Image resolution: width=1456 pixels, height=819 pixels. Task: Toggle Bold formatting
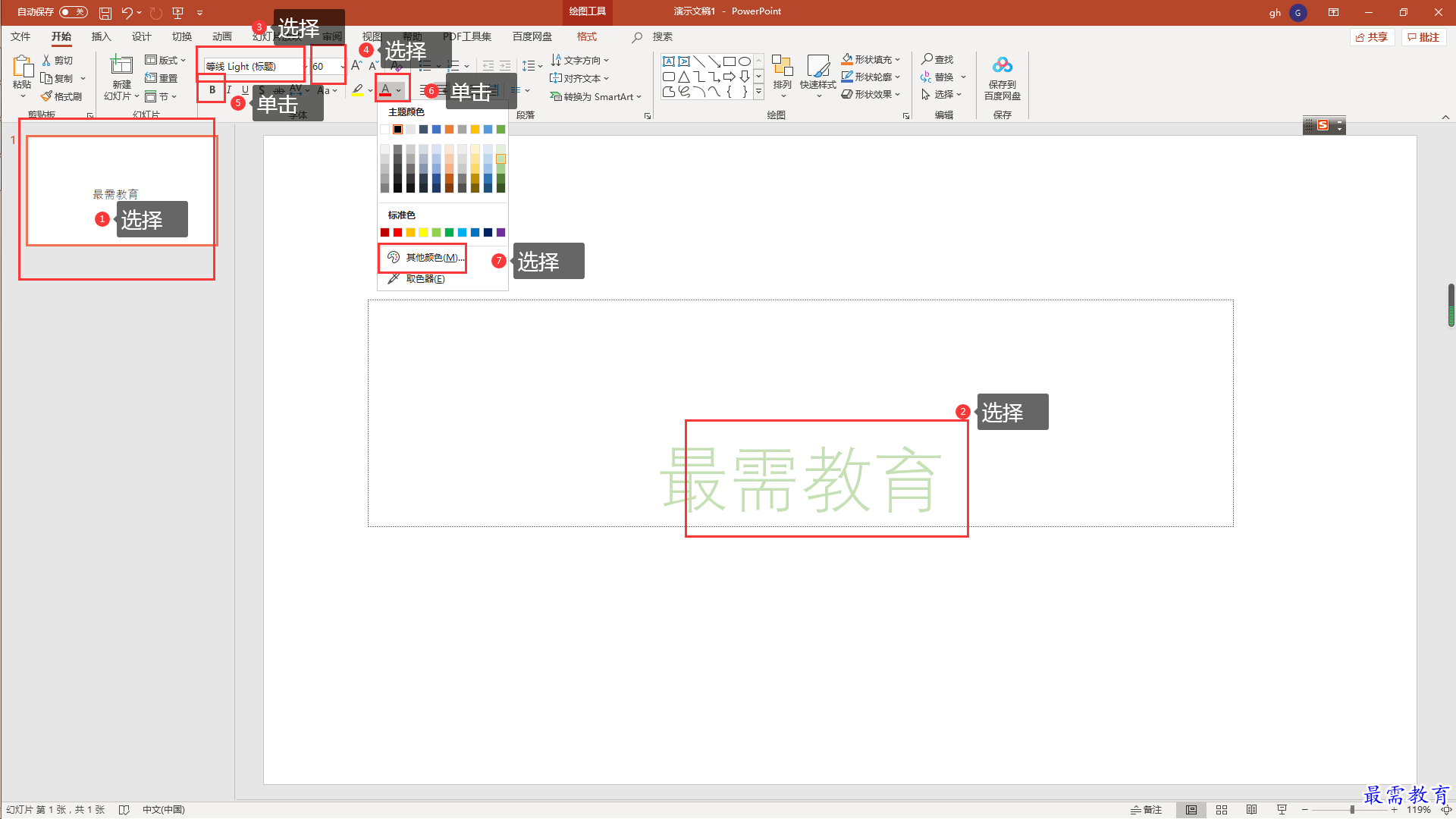click(x=212, y=90)
